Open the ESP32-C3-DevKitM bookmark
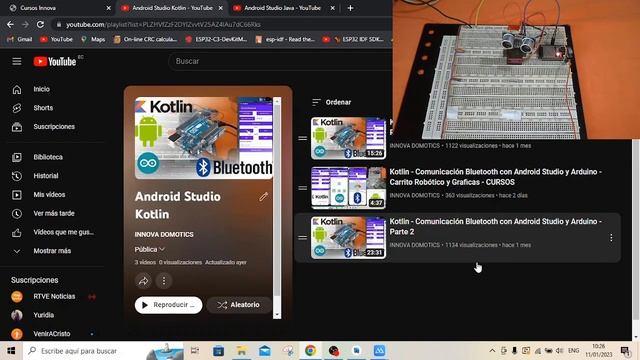 (216, 39)
